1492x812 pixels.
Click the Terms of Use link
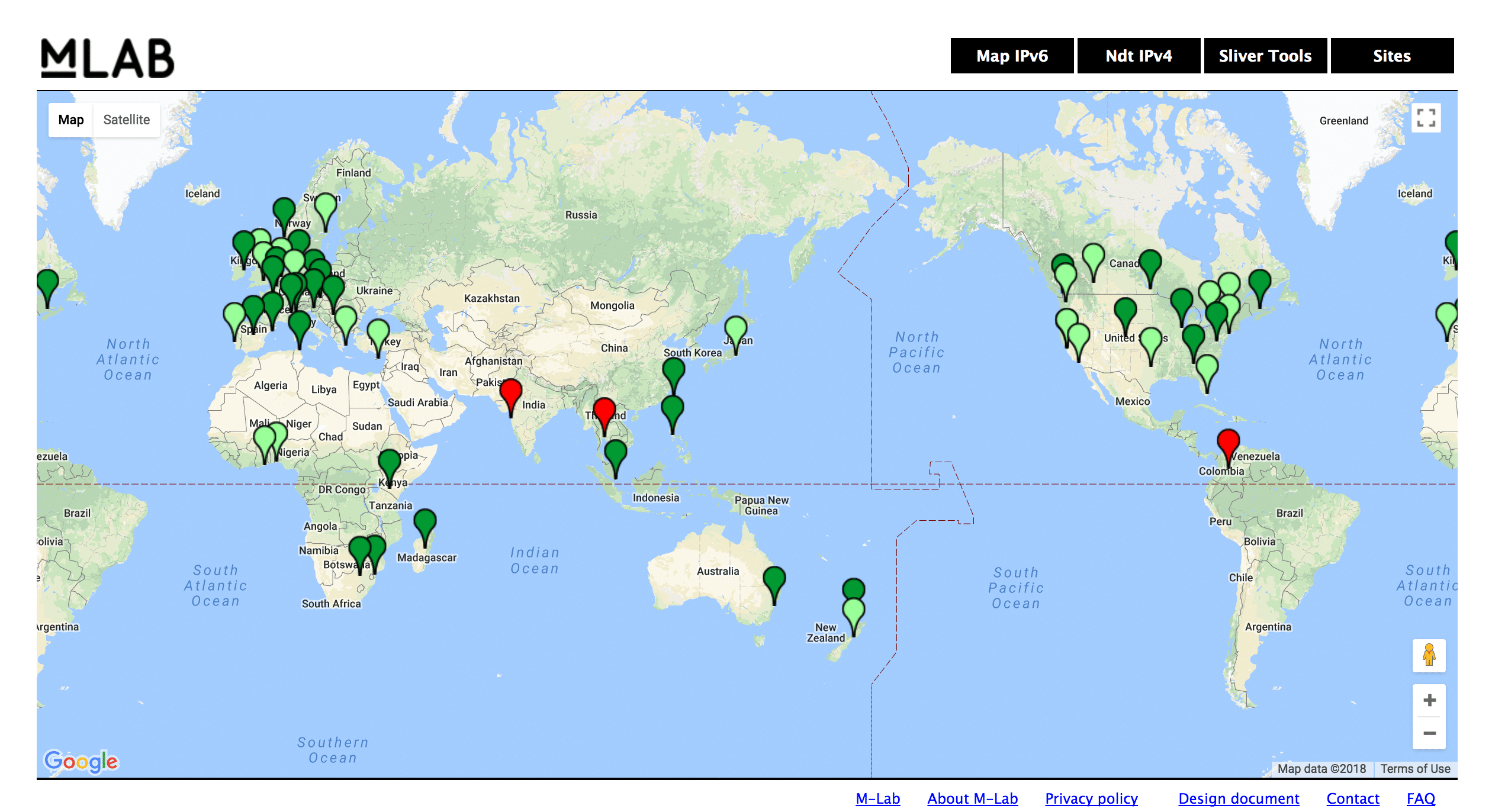(x=1415, y=768)
